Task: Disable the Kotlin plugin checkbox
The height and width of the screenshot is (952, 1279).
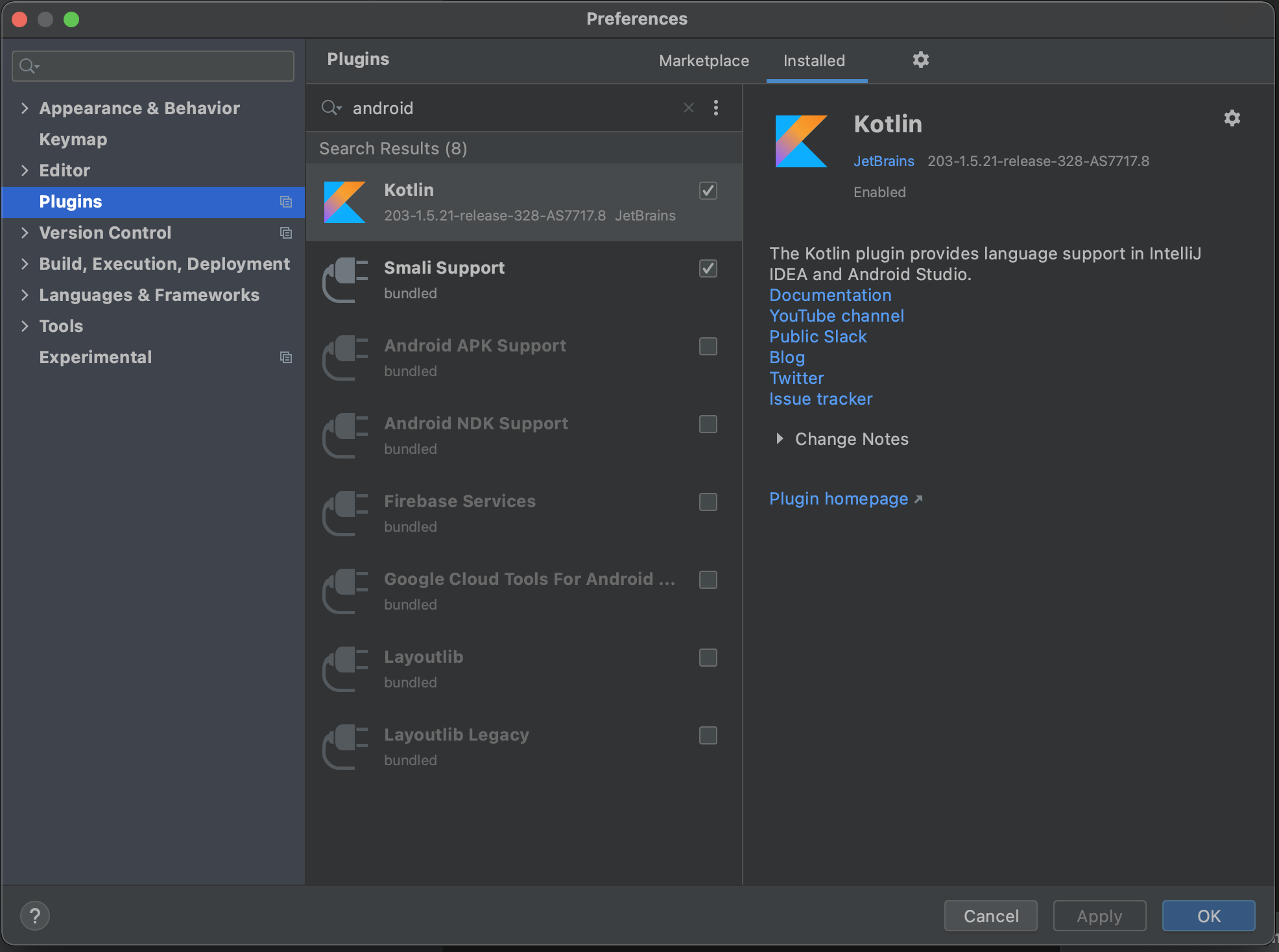Action: click(x=708, y=191)
